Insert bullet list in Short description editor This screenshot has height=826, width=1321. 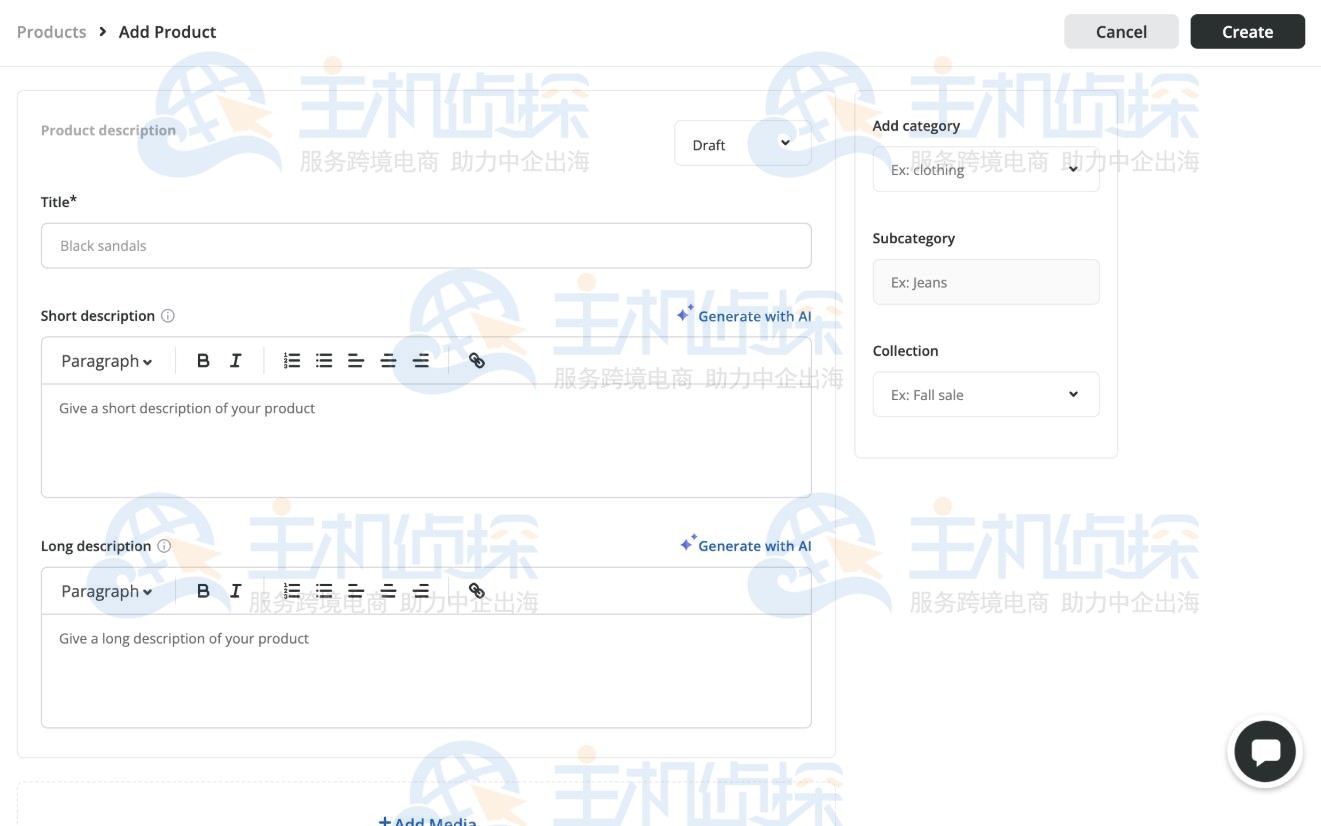point(324,361)
